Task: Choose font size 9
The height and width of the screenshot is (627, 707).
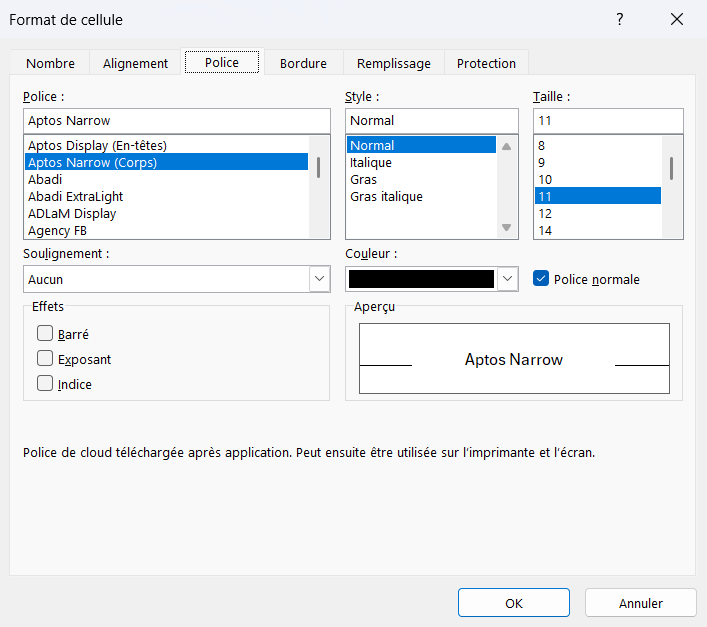Action: pos(598,162)
